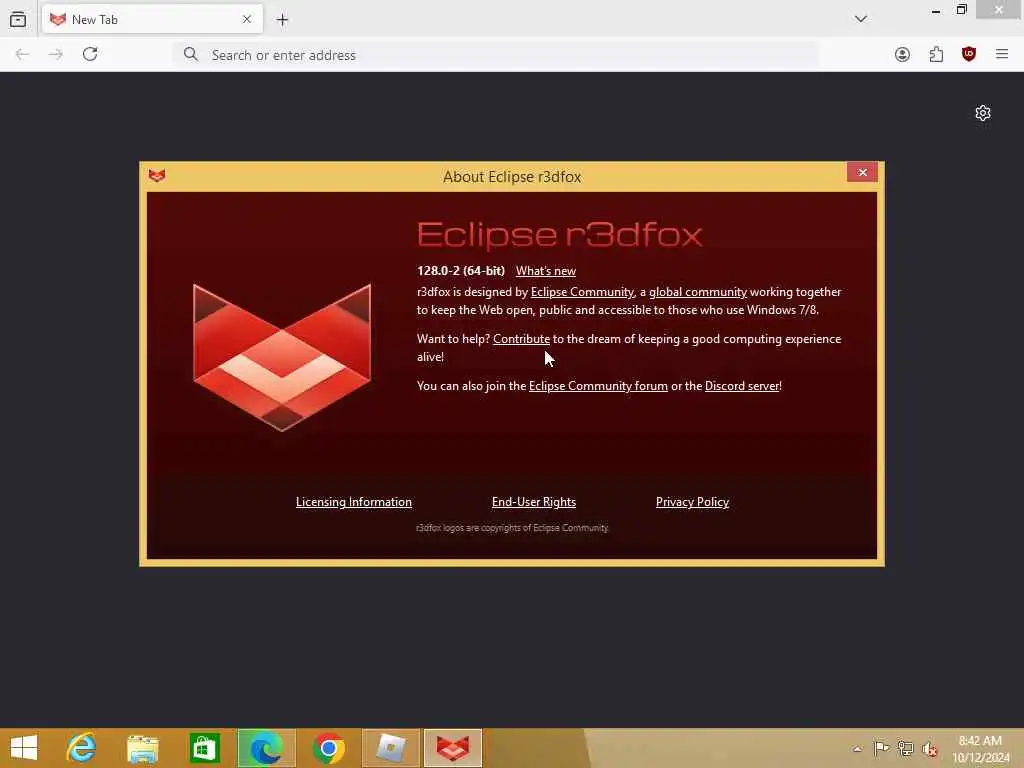Open the uBlock Origin shield icon
The width and height of the screenshot is (1024, 768).
pyautogui.click(x=969, y=54)
